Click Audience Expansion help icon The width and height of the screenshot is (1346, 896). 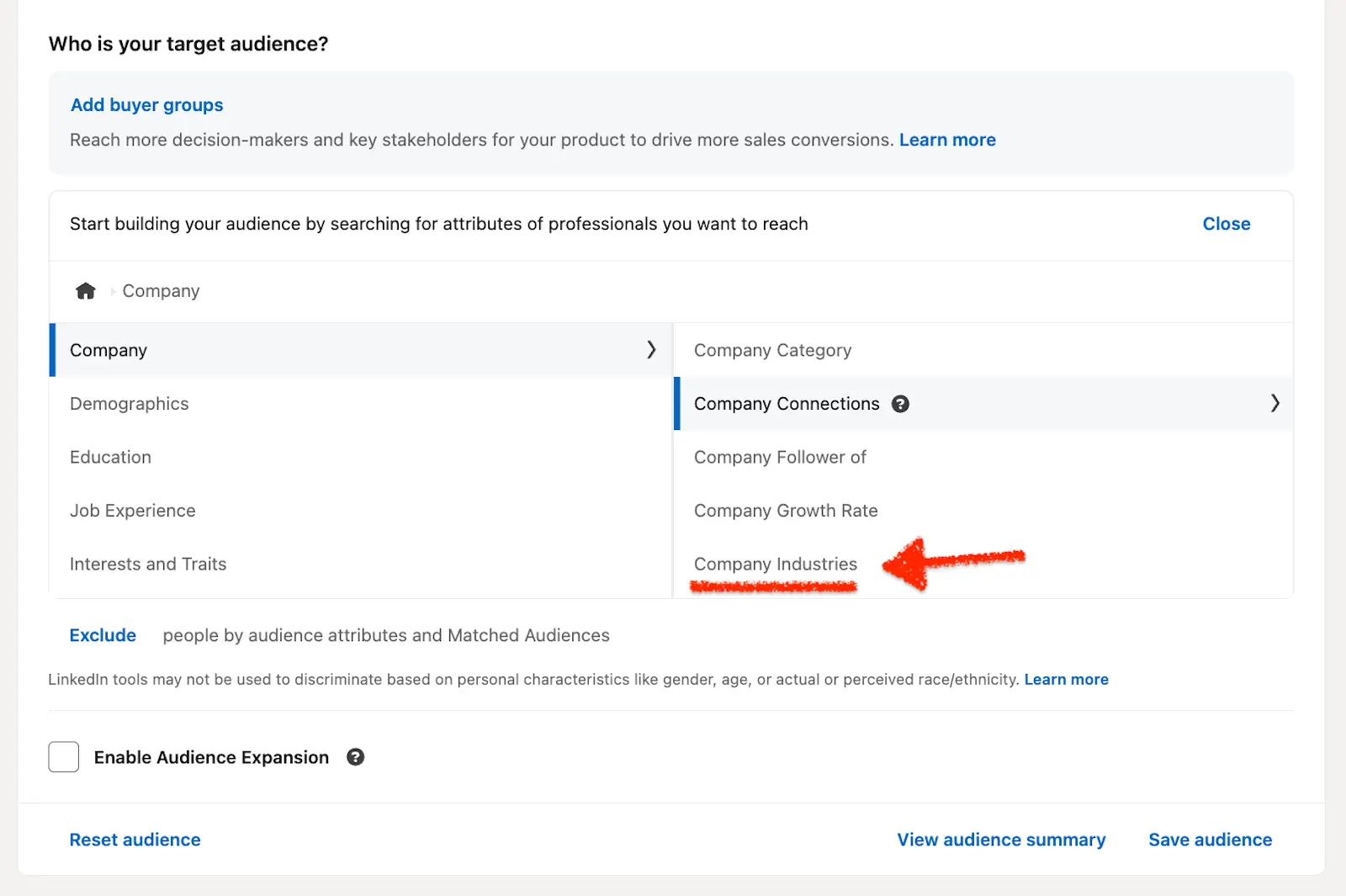click(356, 757)
